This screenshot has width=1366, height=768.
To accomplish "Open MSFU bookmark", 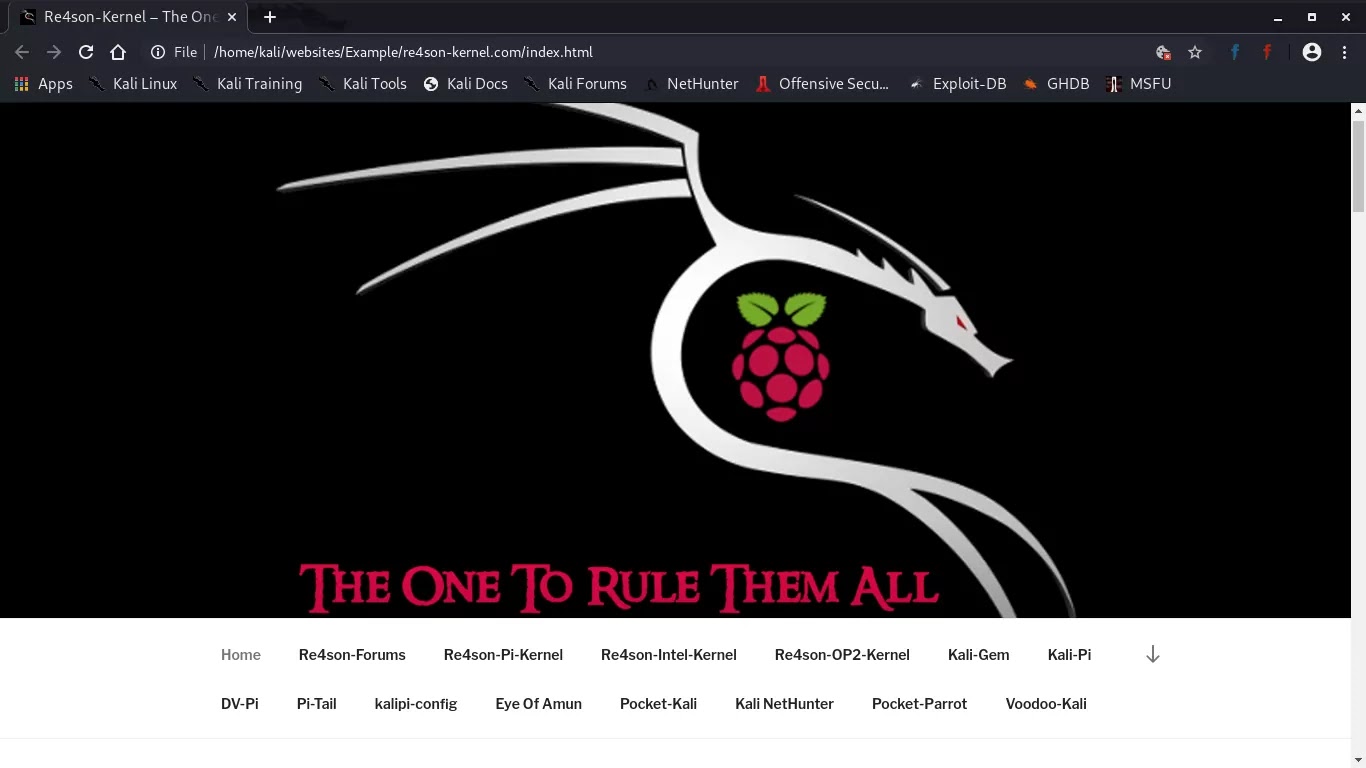I will pyautogui.click(x=1138, y=84).
